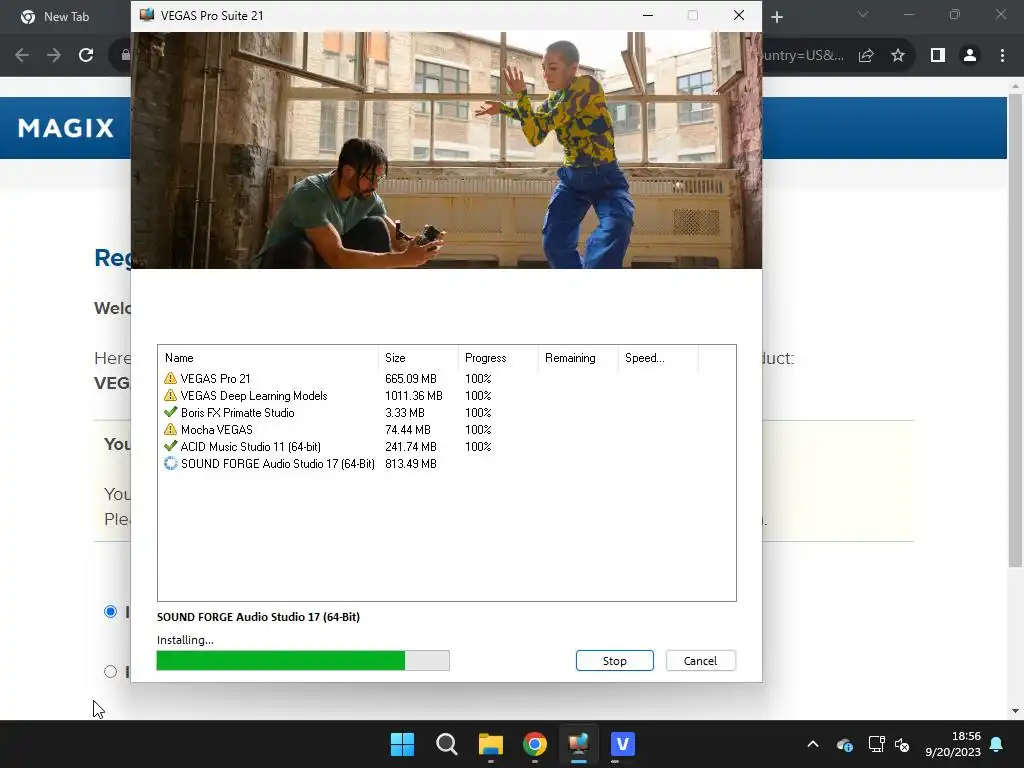Switch to the New Tab browser tab

(x=65, y=17)
